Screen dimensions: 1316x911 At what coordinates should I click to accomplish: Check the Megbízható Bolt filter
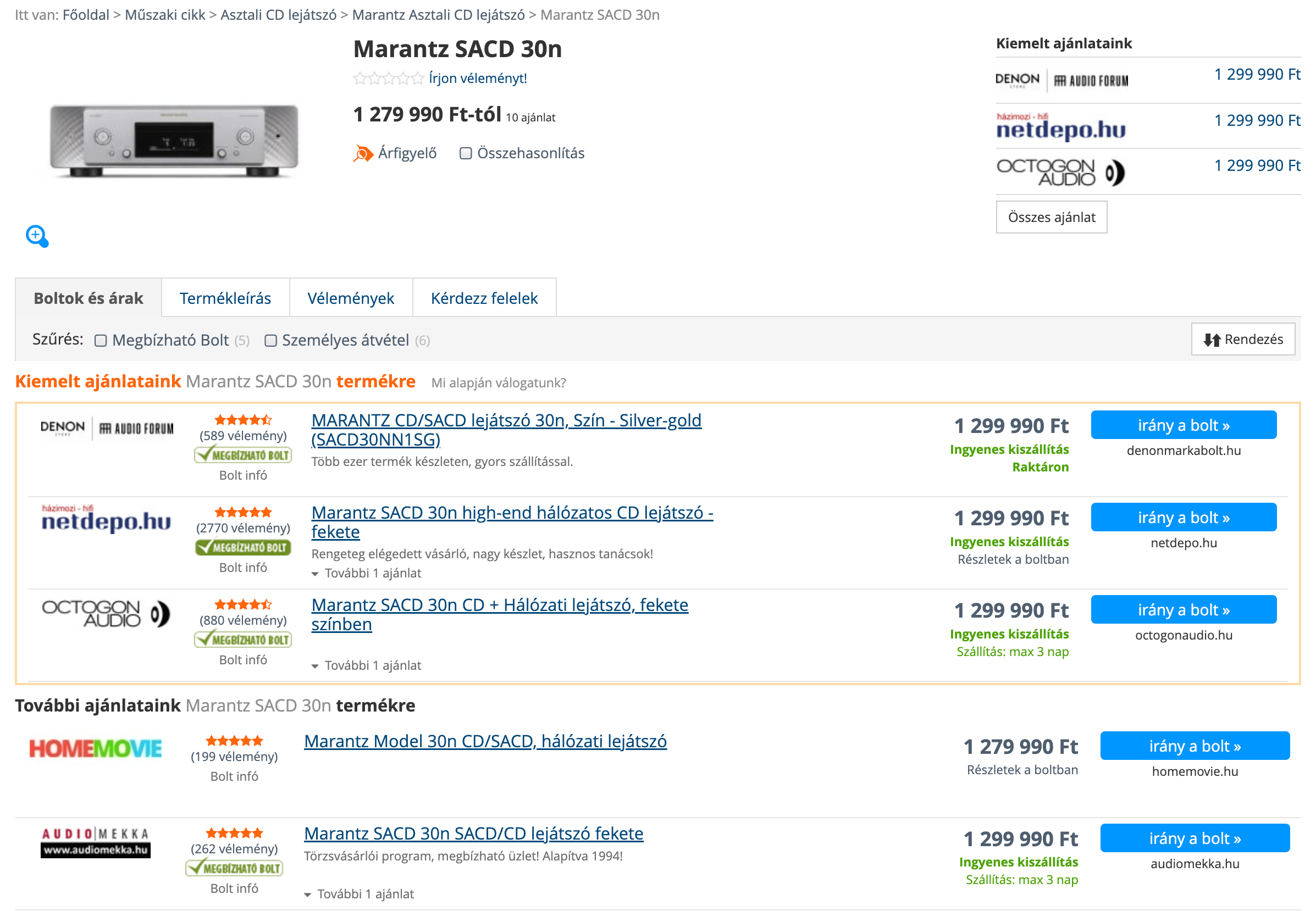101,341
